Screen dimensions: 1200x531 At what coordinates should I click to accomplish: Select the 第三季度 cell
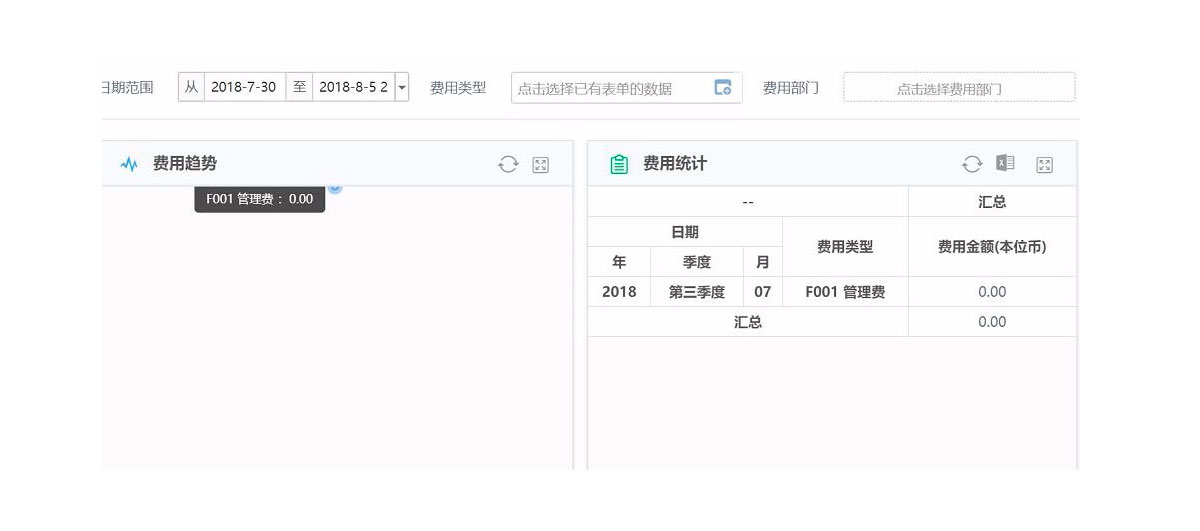697,292
